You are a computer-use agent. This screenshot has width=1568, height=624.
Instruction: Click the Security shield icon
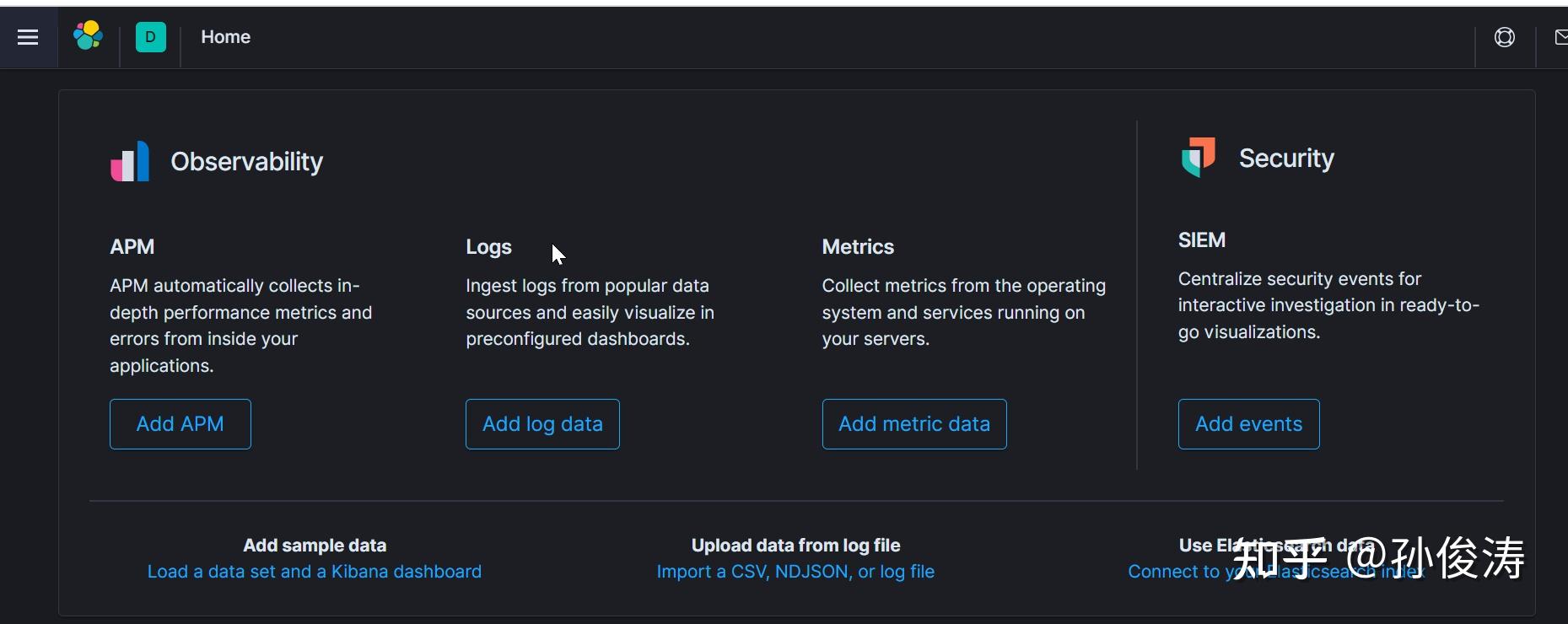[1198, 157]
